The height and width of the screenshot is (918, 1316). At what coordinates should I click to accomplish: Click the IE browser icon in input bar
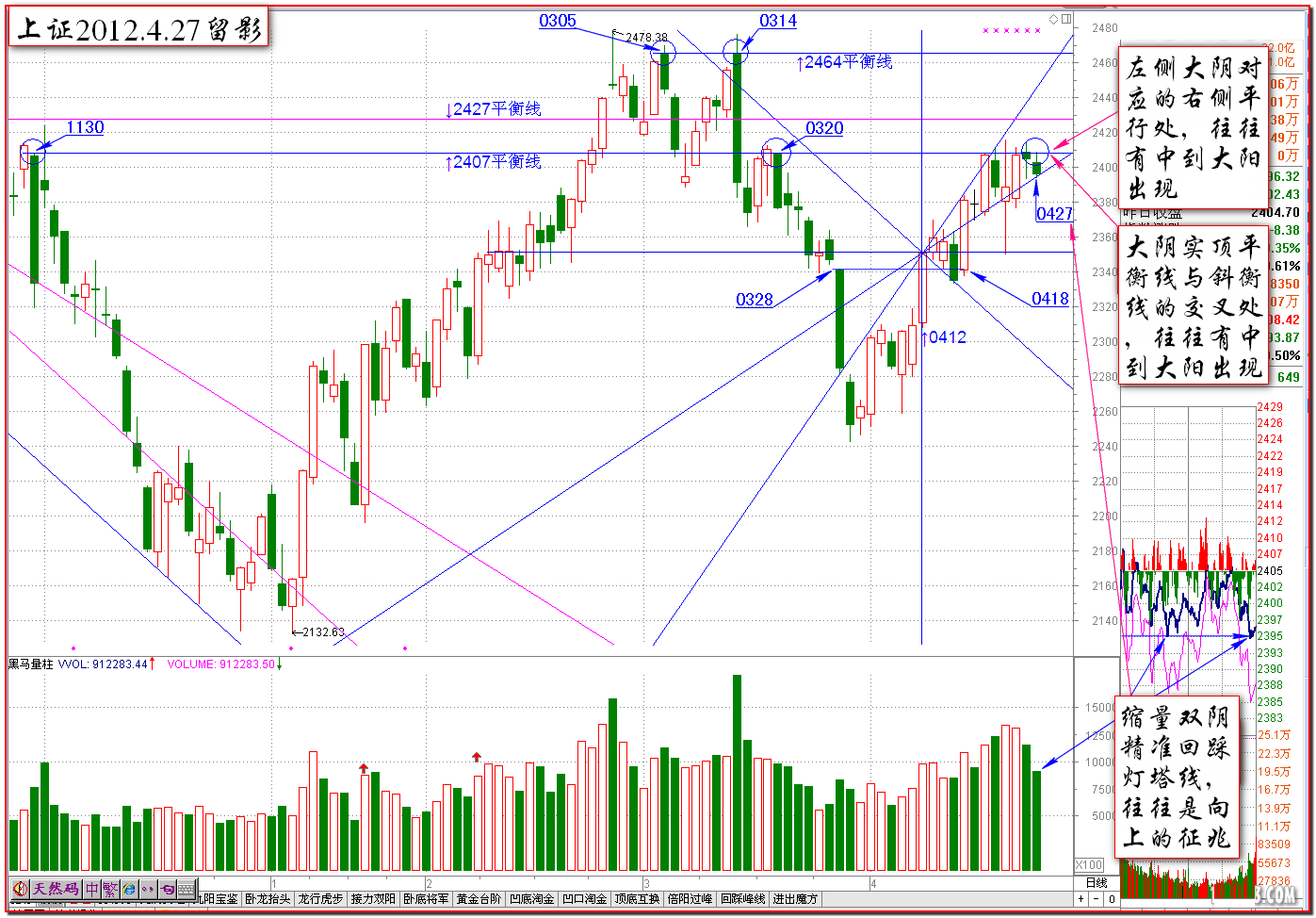click(x=129, y=889)
